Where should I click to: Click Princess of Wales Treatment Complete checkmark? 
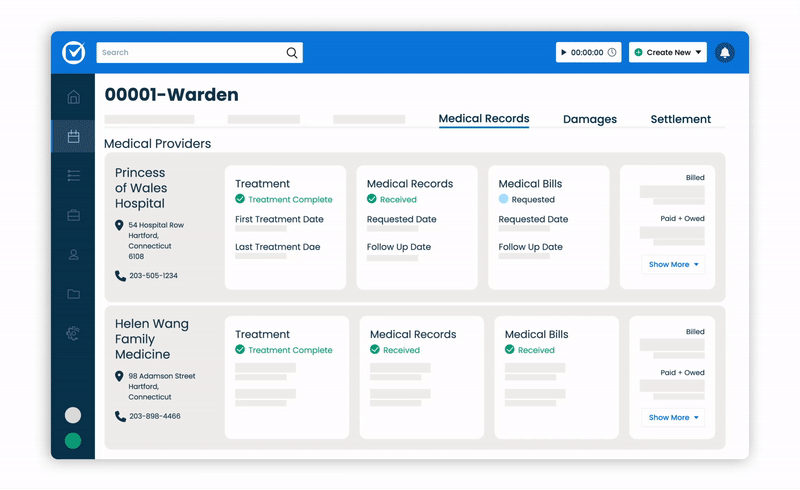coord(240,199)
